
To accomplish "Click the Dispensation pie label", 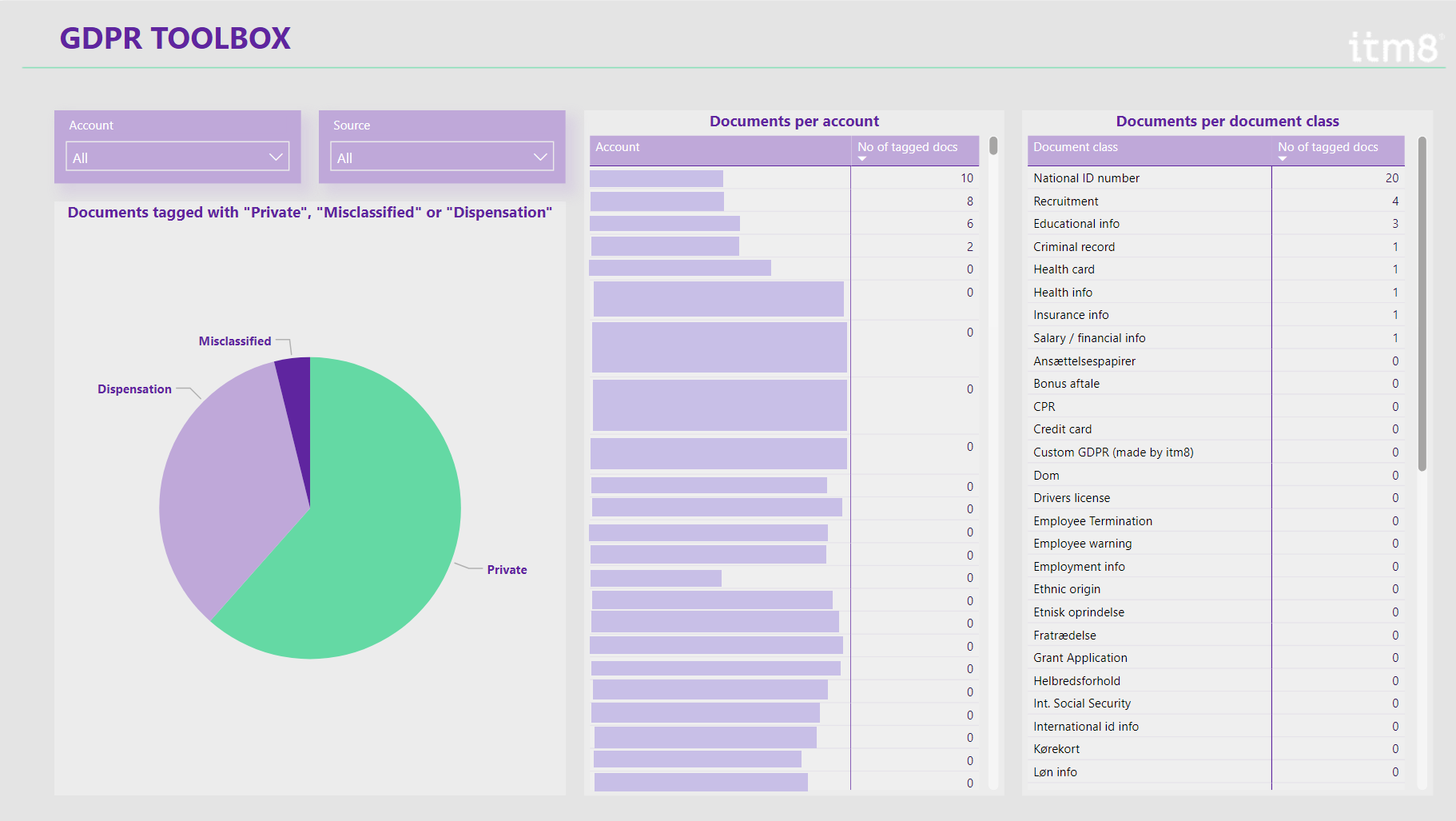I will point(134,389).
